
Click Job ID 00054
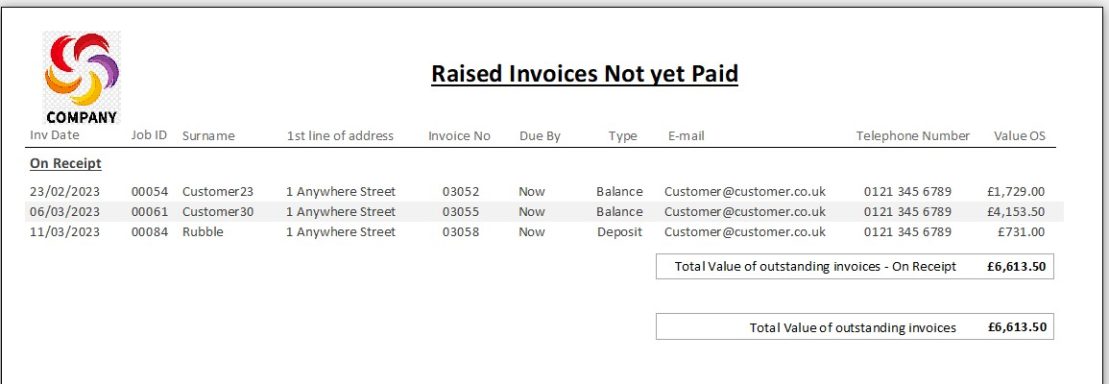pos(150,192)
